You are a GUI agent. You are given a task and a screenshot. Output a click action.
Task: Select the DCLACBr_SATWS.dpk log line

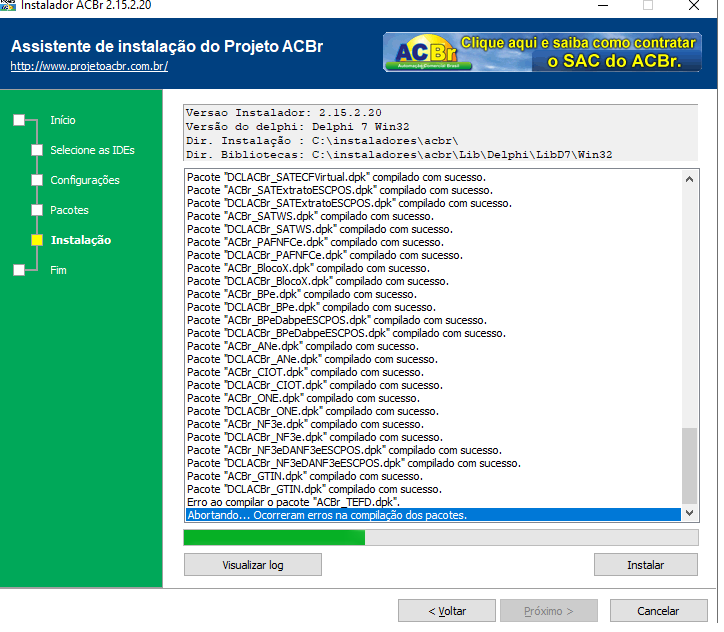pyautogui.click(x=433, y=229)
